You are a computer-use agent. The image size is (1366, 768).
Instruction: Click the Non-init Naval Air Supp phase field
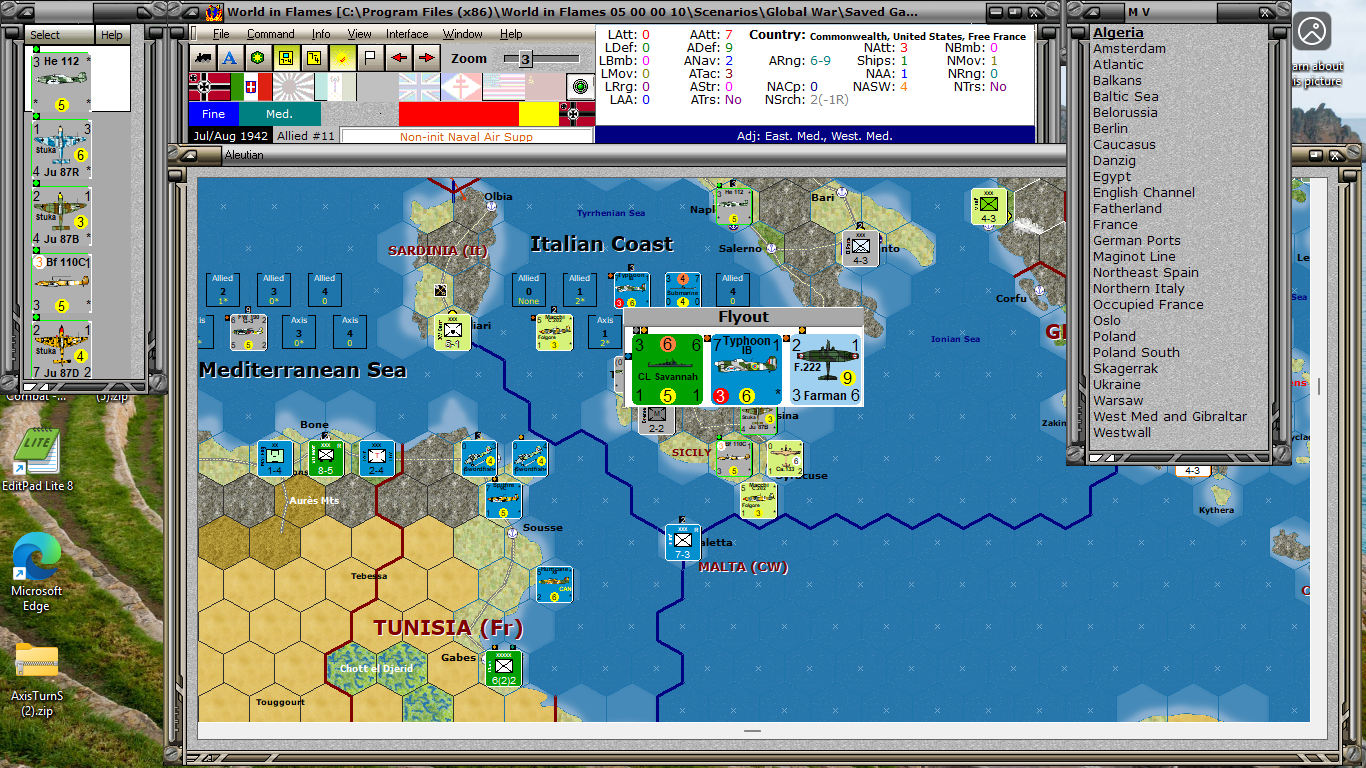pyautogui.click(x=467, y=137)
